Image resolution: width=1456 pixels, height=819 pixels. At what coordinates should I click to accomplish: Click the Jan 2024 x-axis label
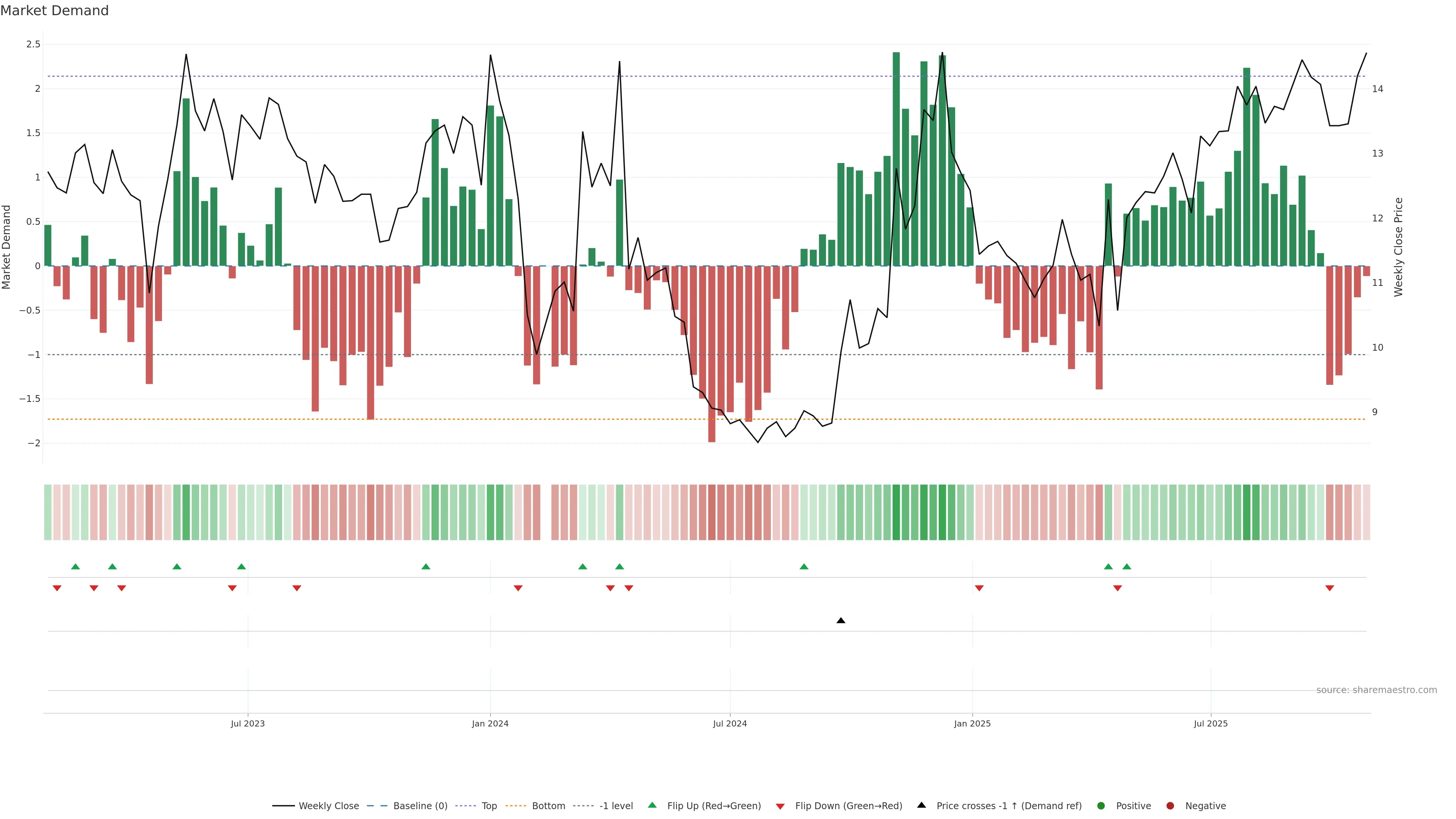490,723
